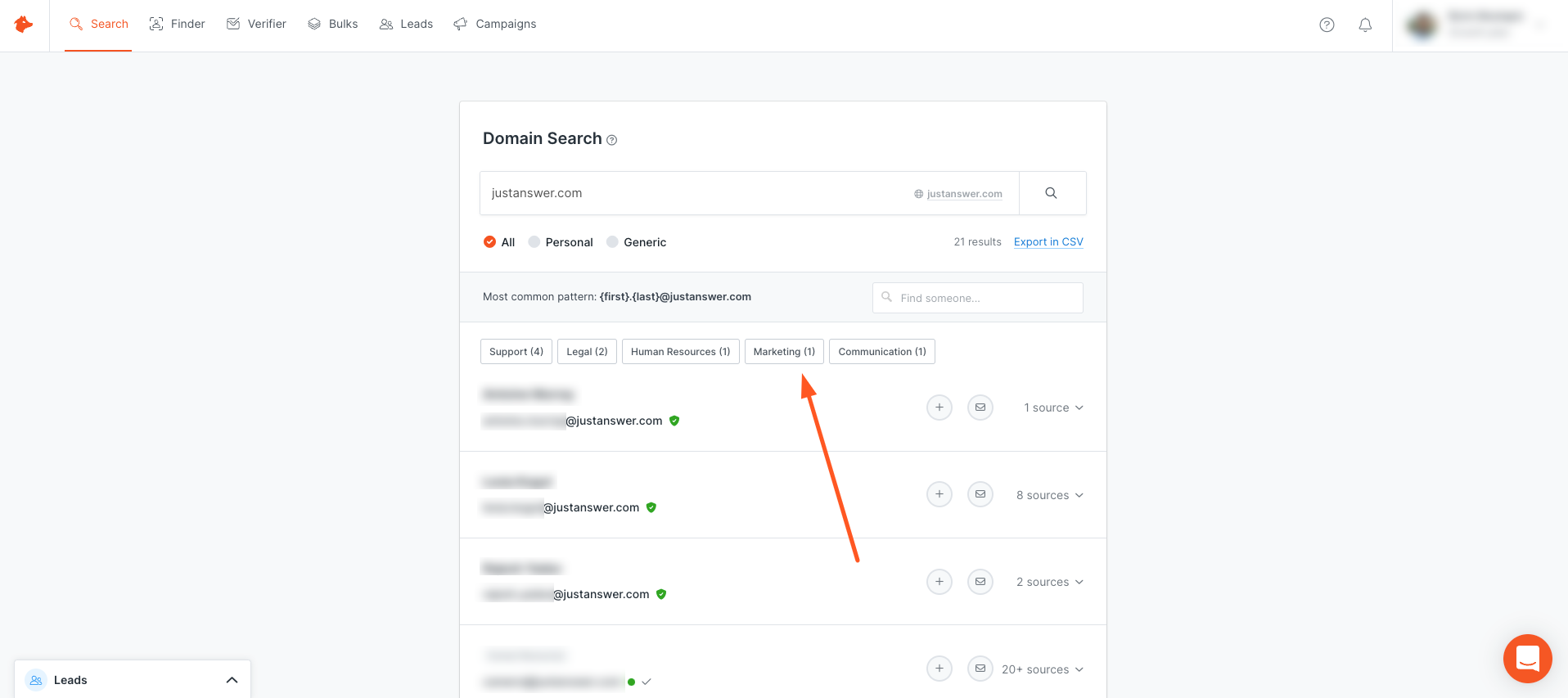Open notifications bell
The image size is (1568, 698).
point(1365,25)
